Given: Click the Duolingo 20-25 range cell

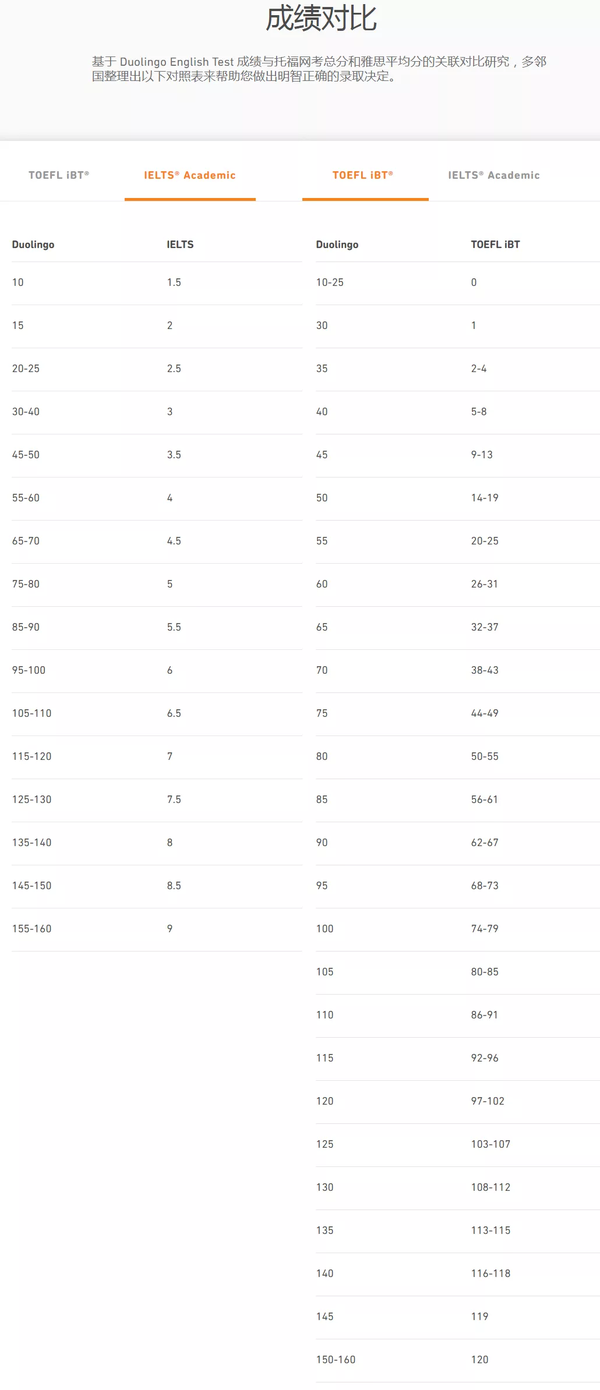Looking at the screenshot, I should coord(26,369).
